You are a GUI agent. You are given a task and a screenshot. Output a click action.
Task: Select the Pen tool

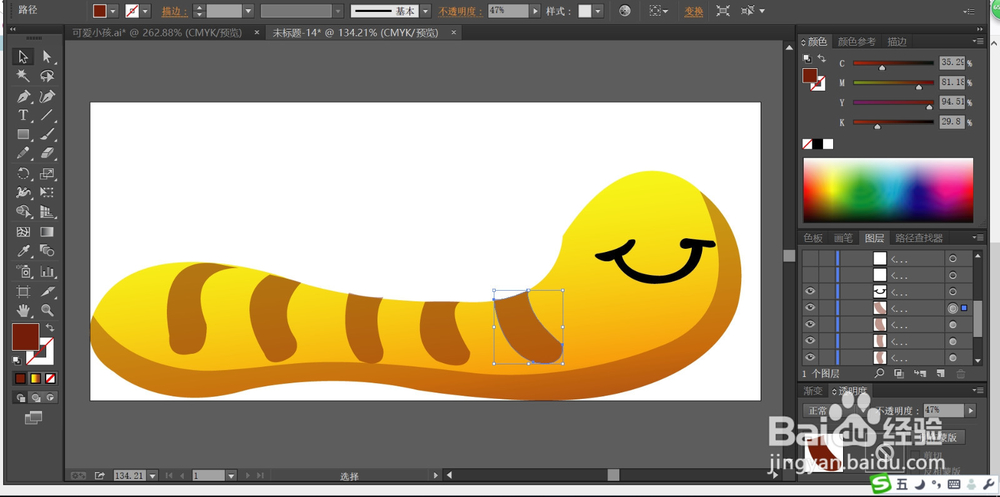click(23, 96)
